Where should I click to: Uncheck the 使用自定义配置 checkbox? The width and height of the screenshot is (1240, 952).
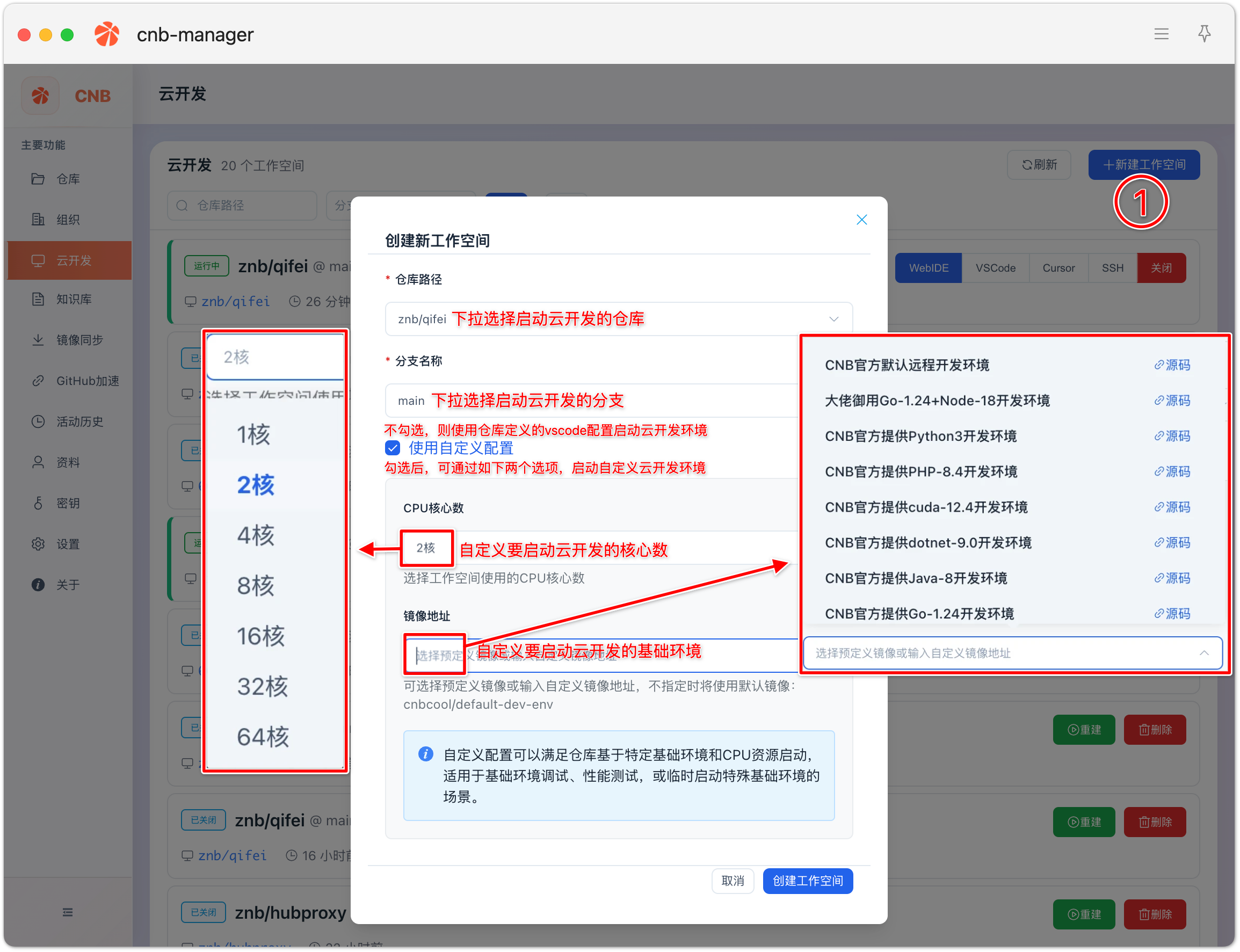(x=392, y=448)
